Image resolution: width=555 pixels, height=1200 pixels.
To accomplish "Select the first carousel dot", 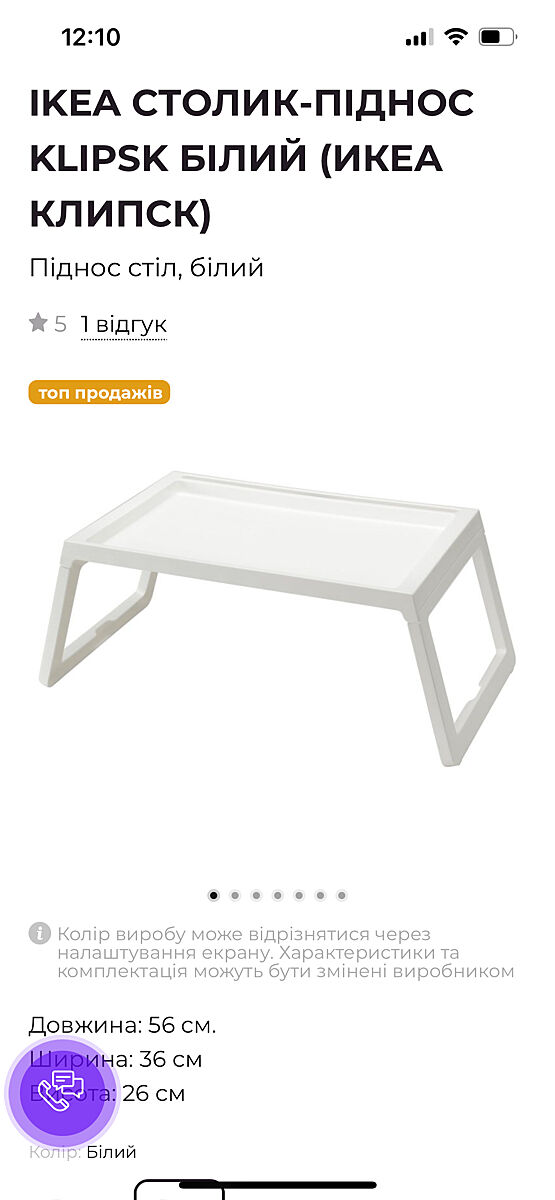I will (x=213, y=895).
